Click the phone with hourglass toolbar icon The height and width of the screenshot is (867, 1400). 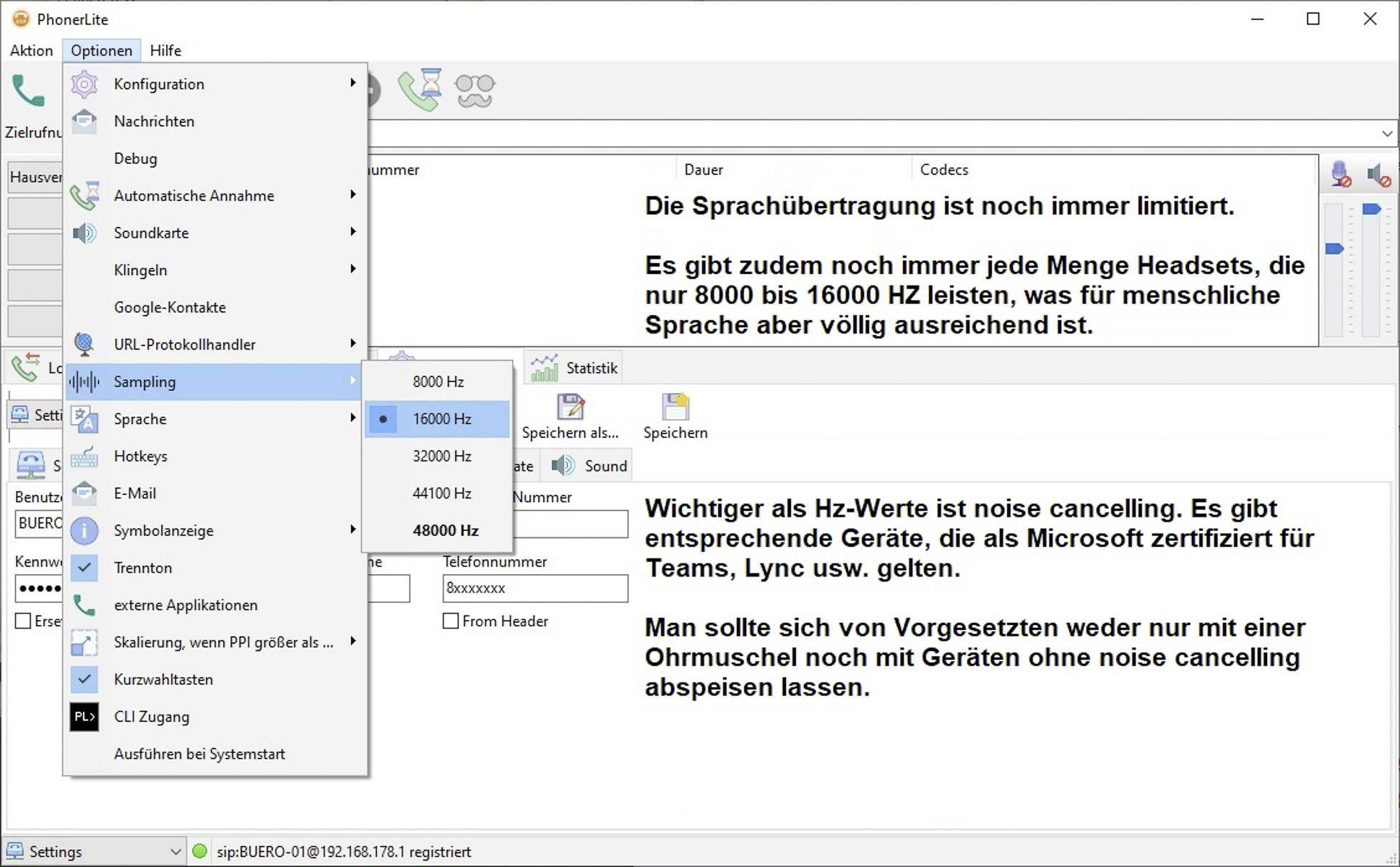420,90
